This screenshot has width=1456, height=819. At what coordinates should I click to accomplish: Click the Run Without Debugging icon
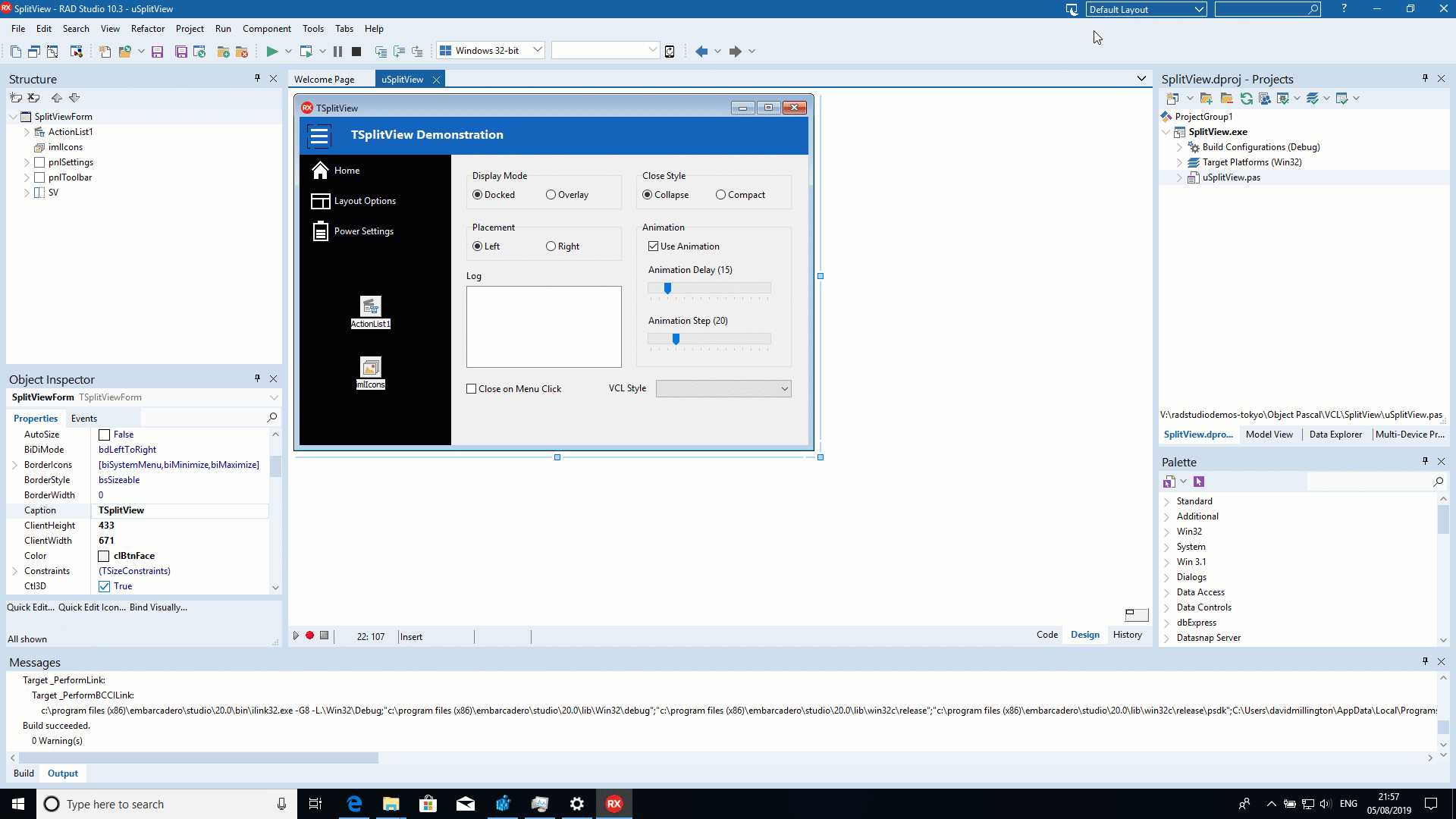coord(306,52)
